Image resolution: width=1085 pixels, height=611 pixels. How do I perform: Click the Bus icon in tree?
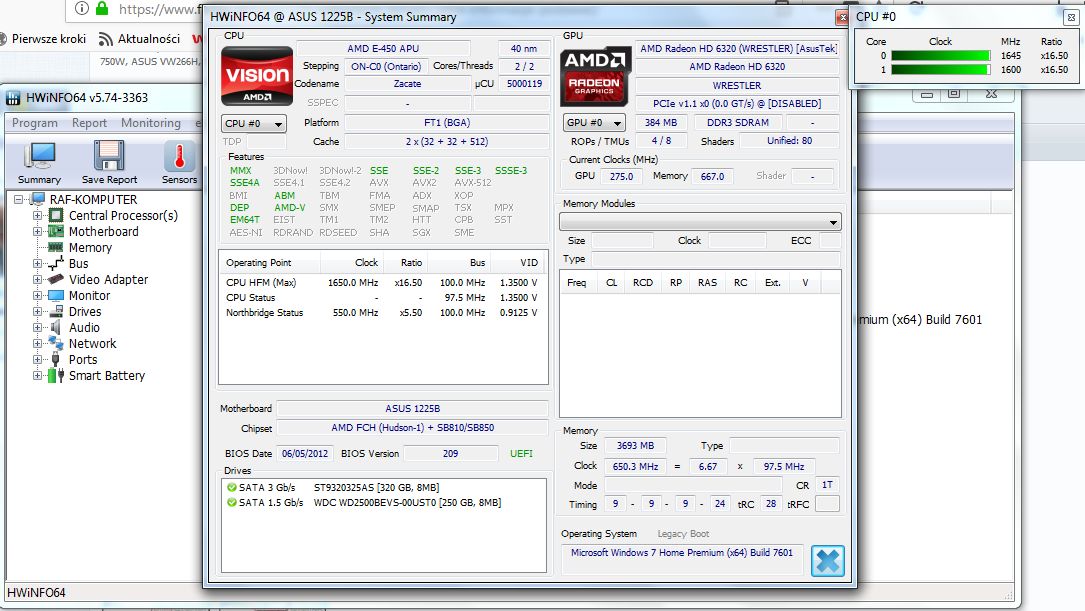point(56,263)
